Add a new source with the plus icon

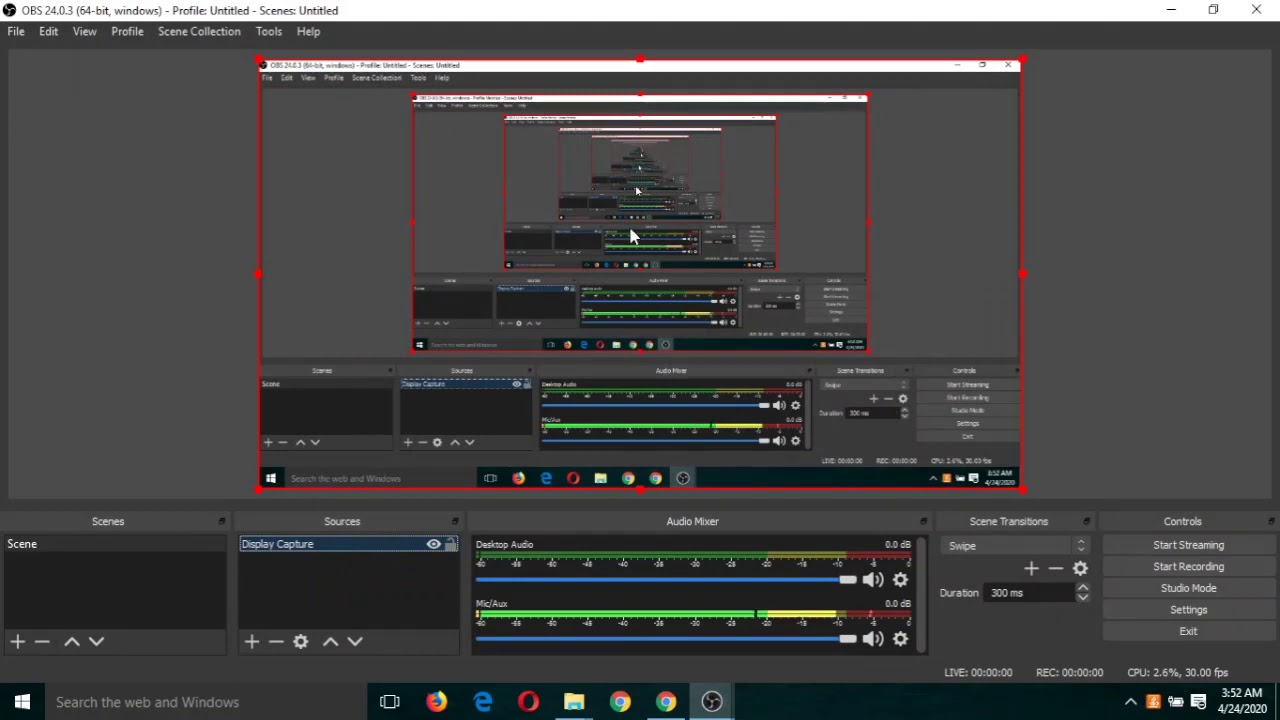[x=252, y=641]
